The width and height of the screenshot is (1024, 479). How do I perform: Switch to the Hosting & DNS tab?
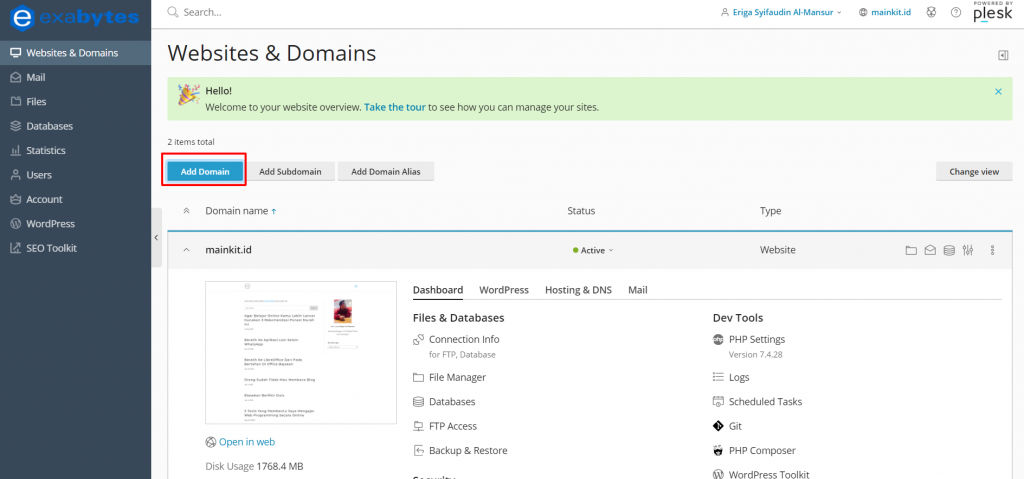[x=579, y=290]
